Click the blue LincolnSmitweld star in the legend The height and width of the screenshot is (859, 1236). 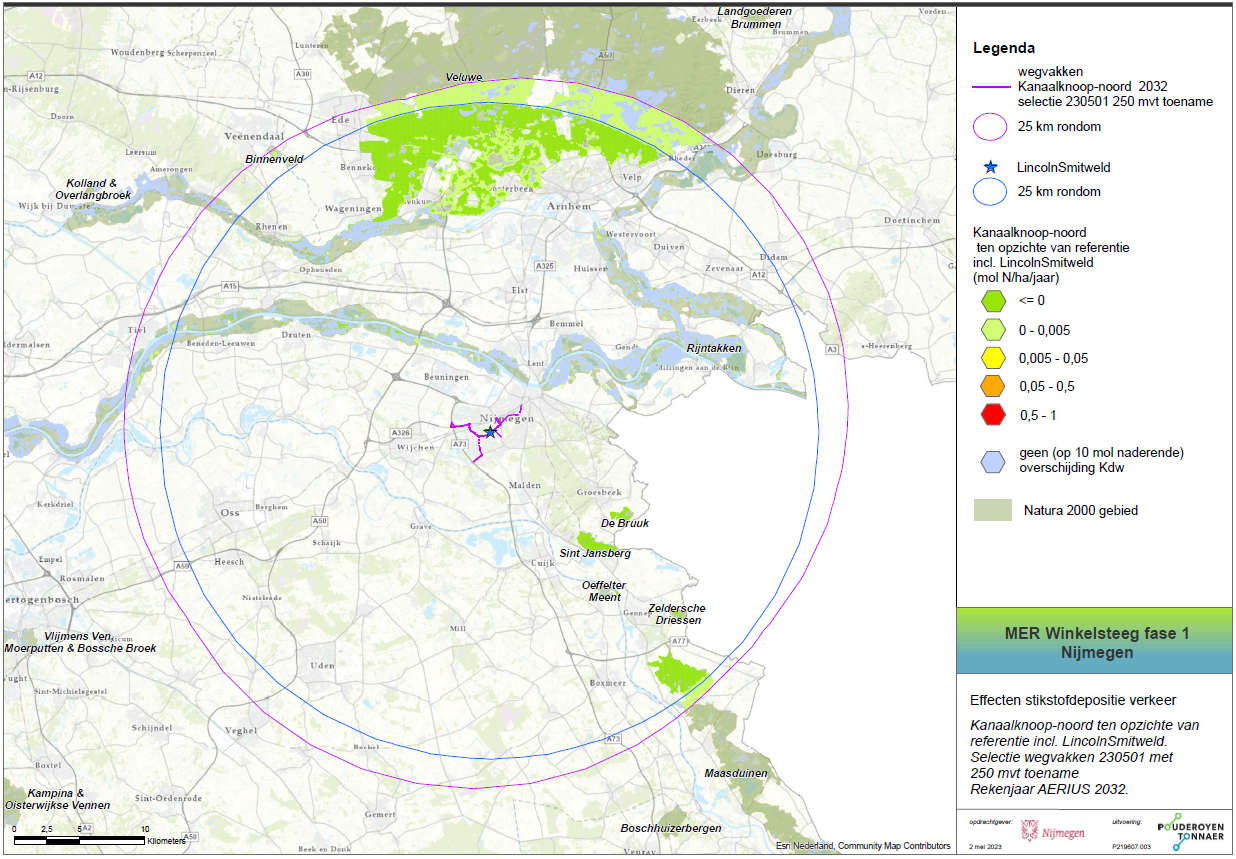point(990,168)
